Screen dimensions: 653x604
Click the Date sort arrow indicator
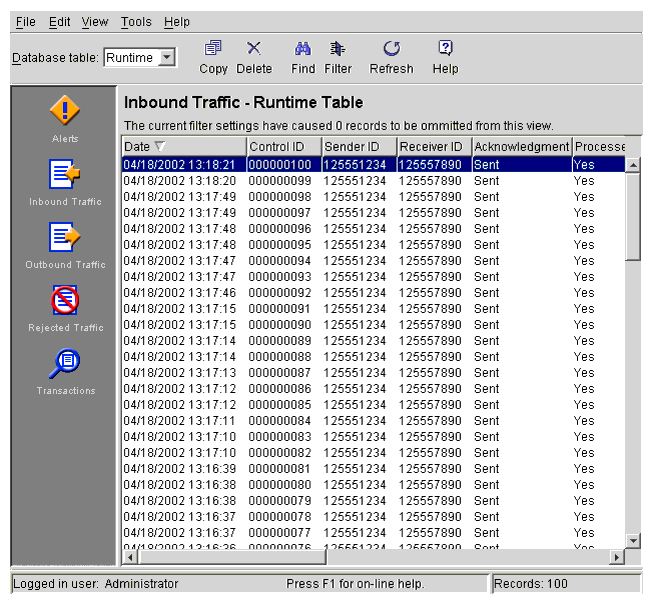click(x=160, y=146)
